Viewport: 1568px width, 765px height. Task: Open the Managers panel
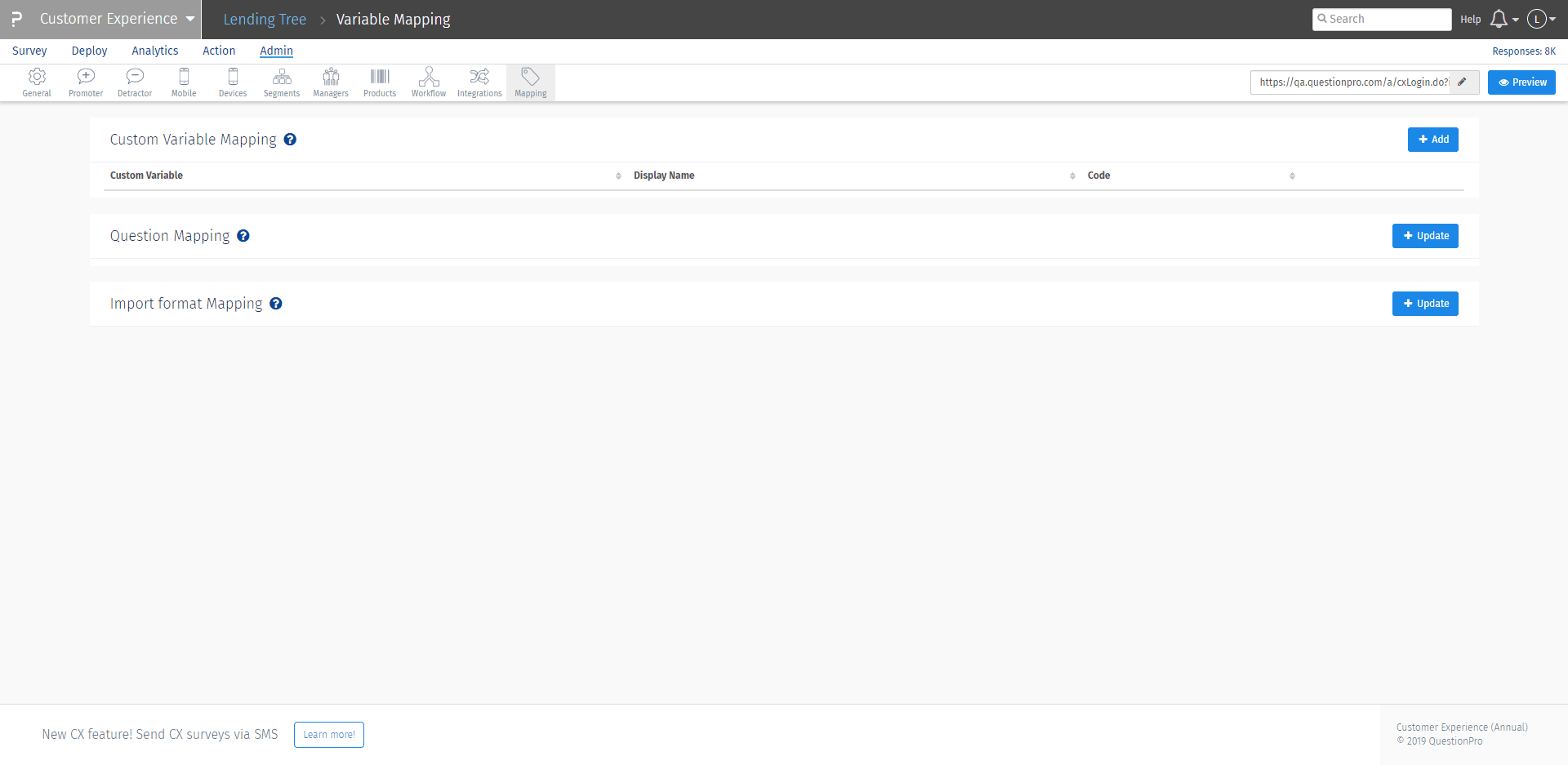[x=330, y=82]
